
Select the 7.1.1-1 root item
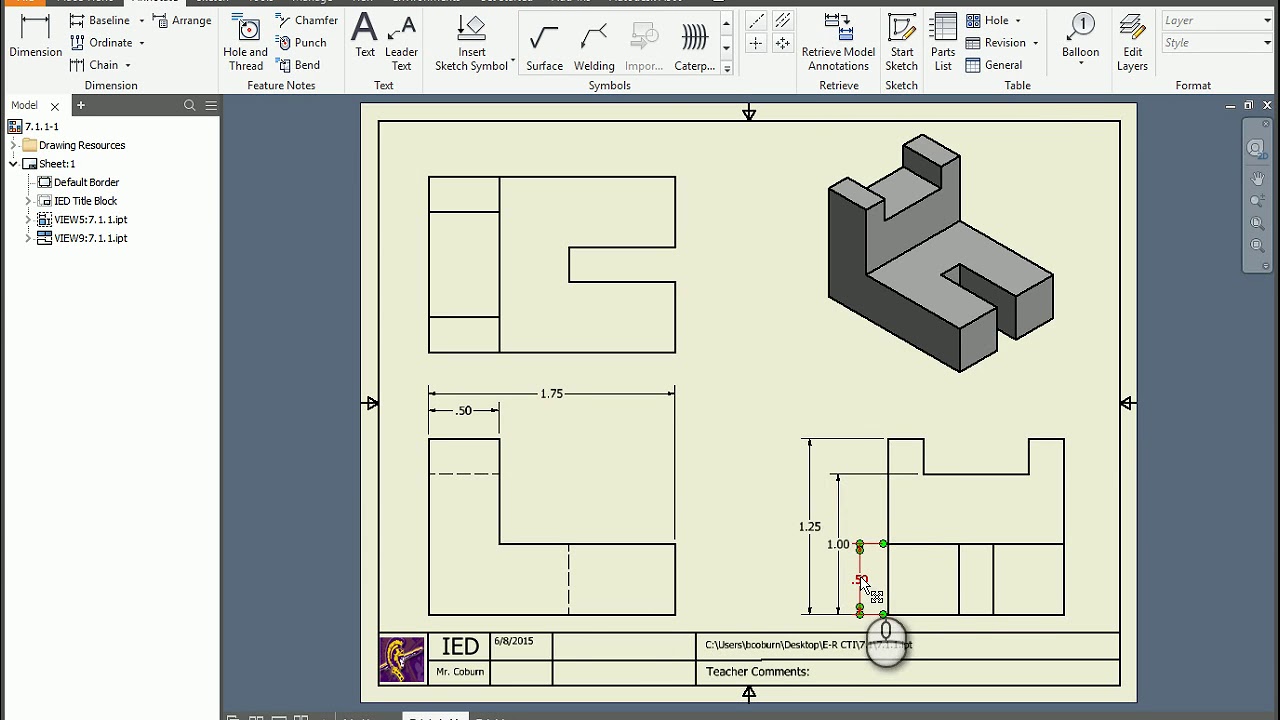[x=33, y=127]
